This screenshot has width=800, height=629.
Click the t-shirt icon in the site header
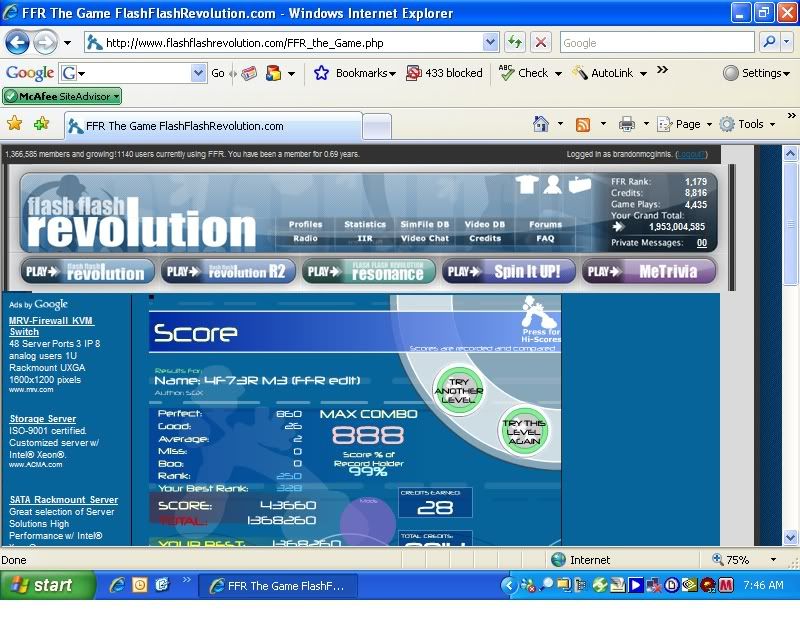pyautogui.click(x=527, y=184)
